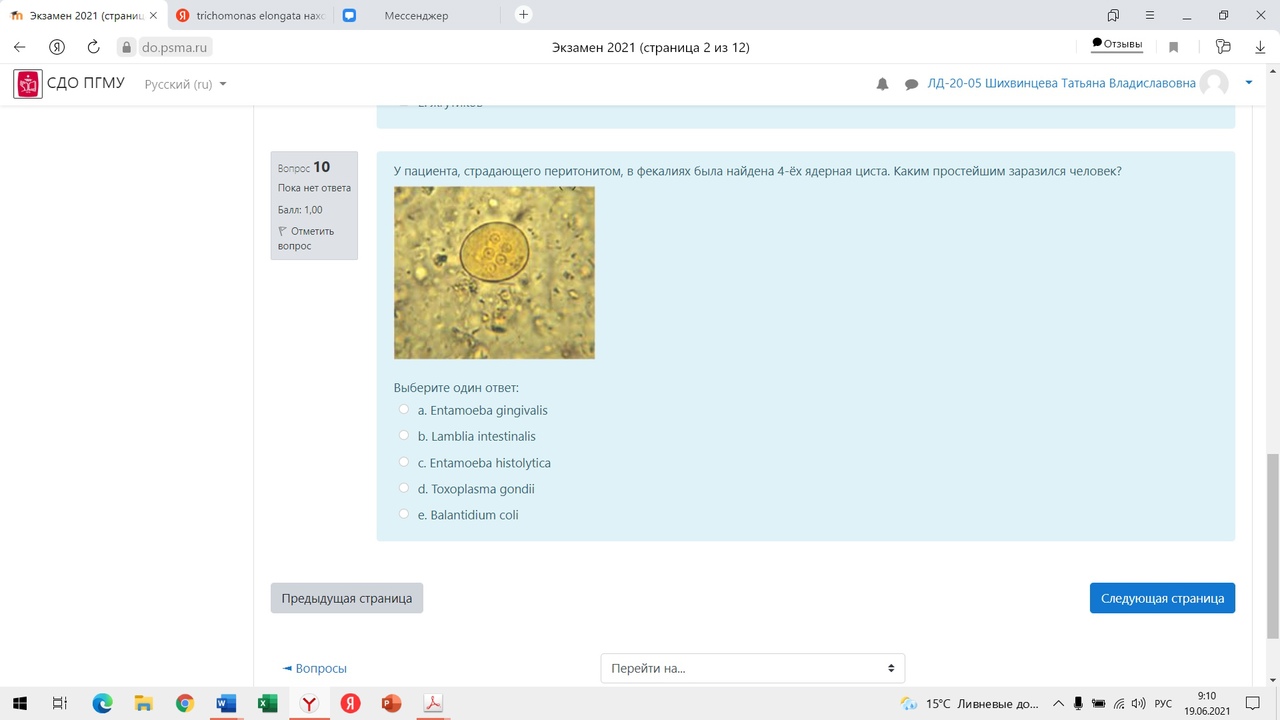
Task: Open the Русский (ru) language dropdown
Action: tap(186, 84)
